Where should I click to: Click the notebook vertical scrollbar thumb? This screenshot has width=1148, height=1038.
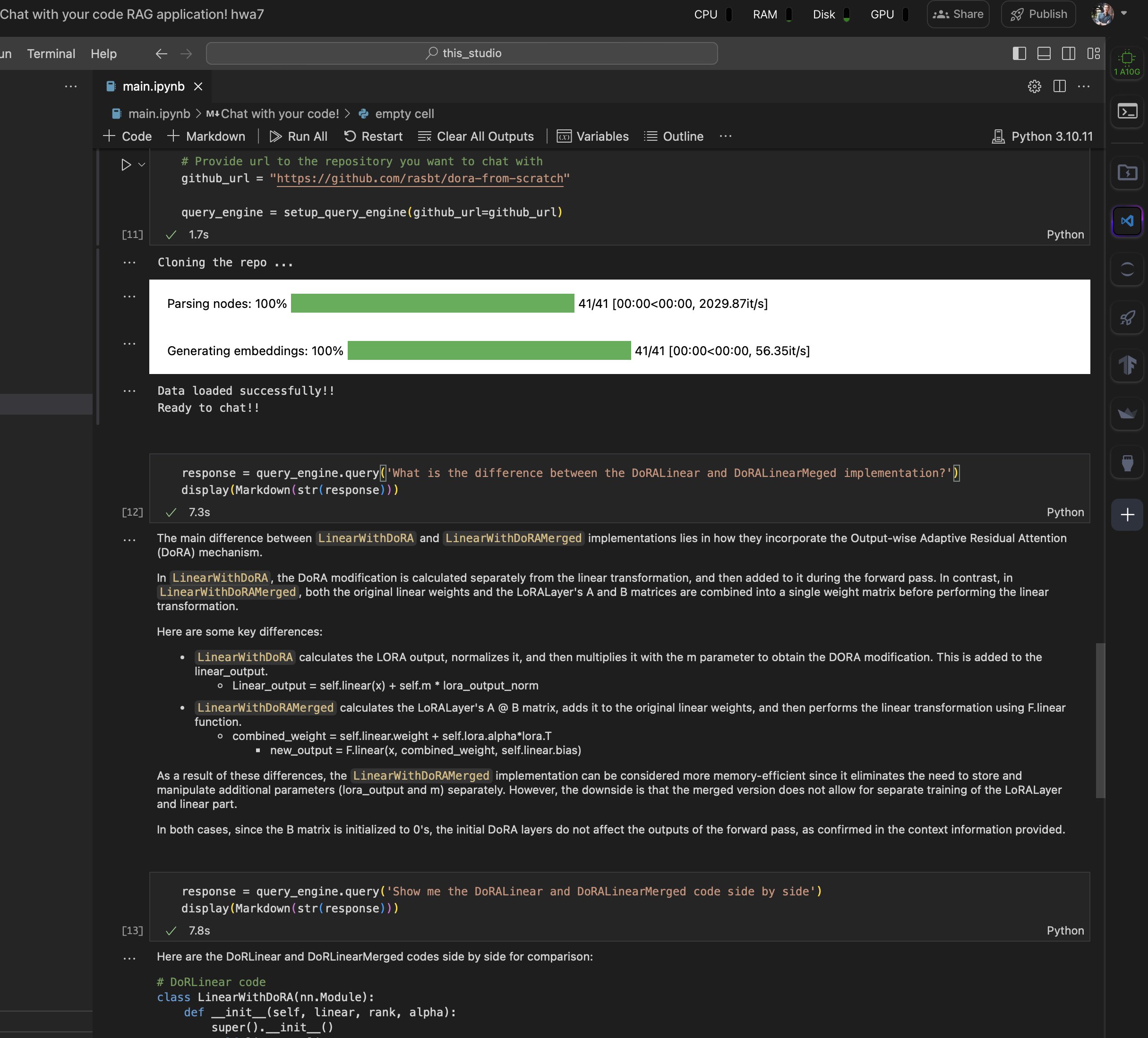click(x=1100, y=721)
